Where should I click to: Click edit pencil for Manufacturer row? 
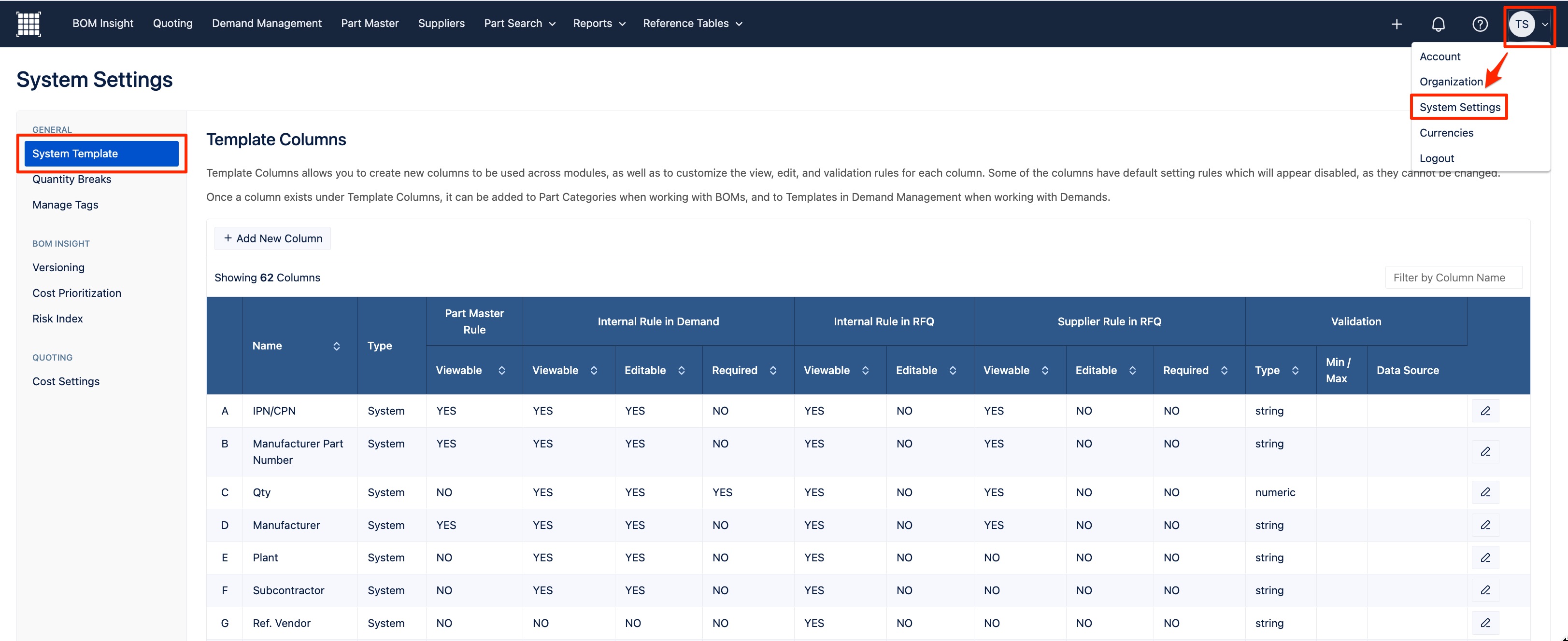[x=1485, y=525]
